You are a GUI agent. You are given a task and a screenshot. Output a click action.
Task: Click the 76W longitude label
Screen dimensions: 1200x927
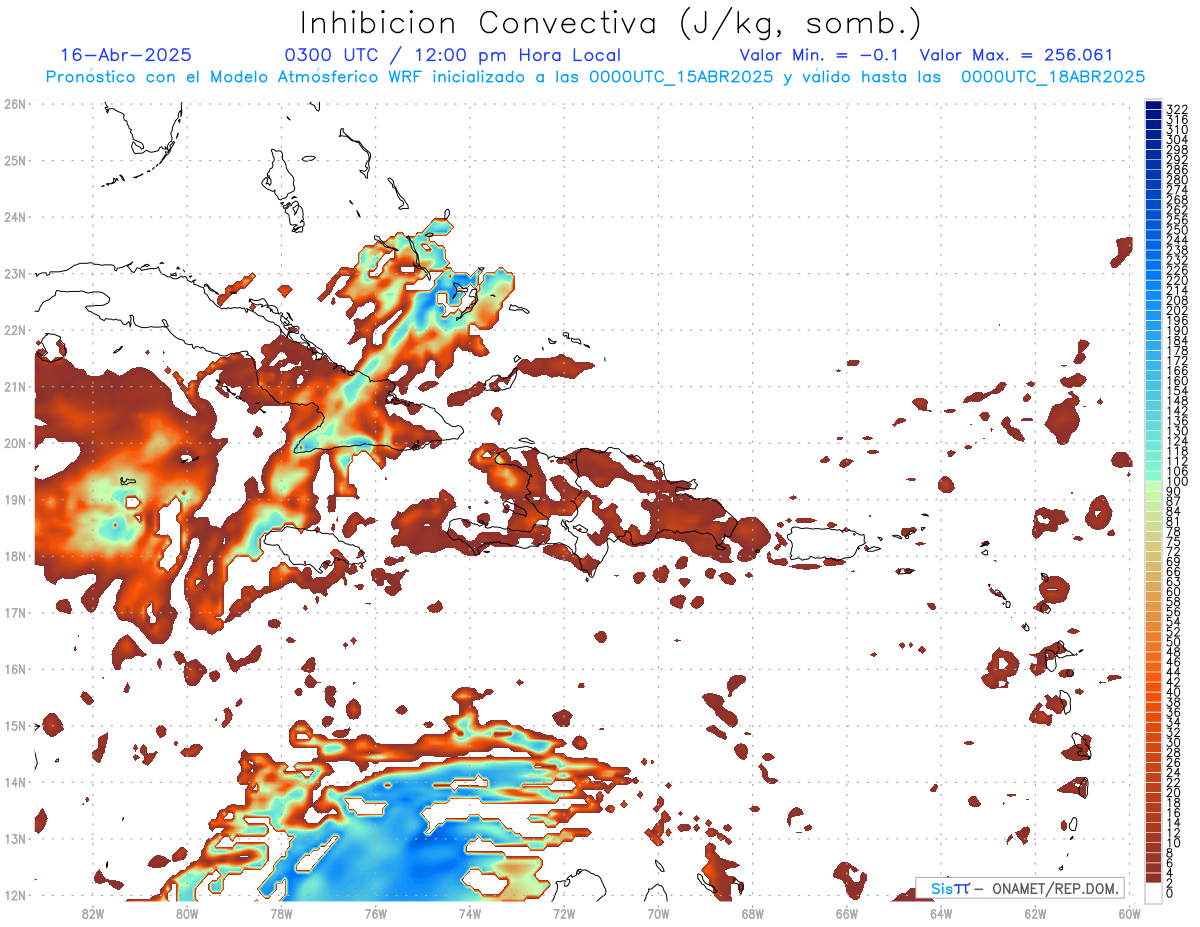point(376,913)
